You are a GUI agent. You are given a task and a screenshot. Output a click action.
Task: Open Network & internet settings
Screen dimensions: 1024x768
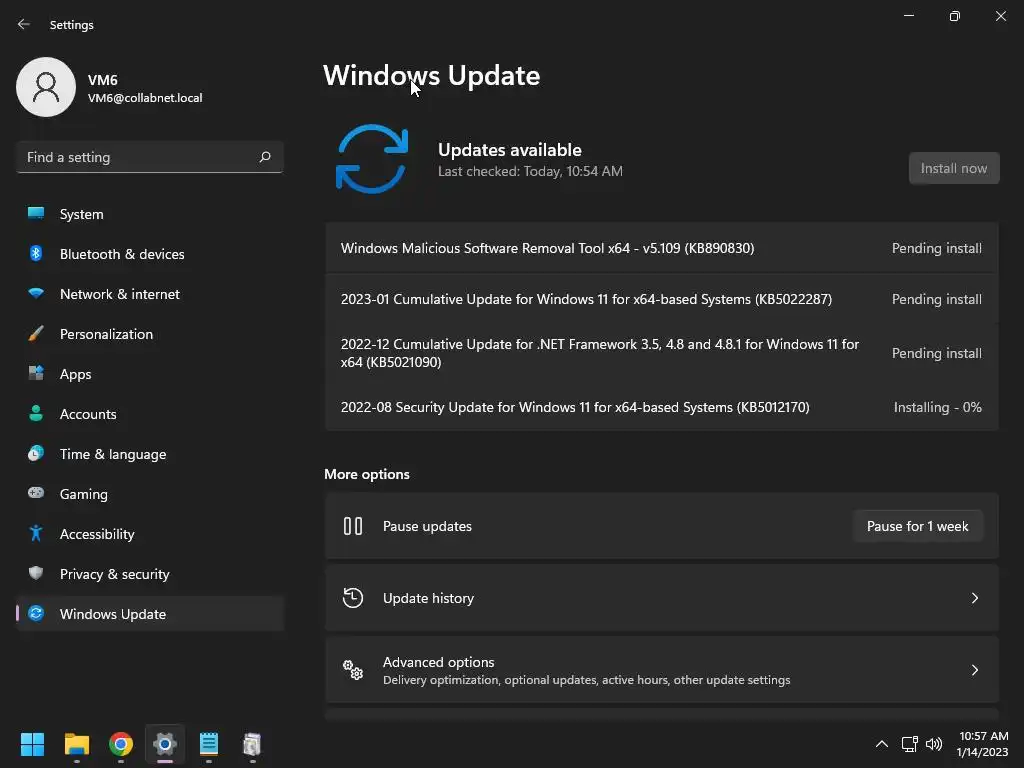click(150, 294)
